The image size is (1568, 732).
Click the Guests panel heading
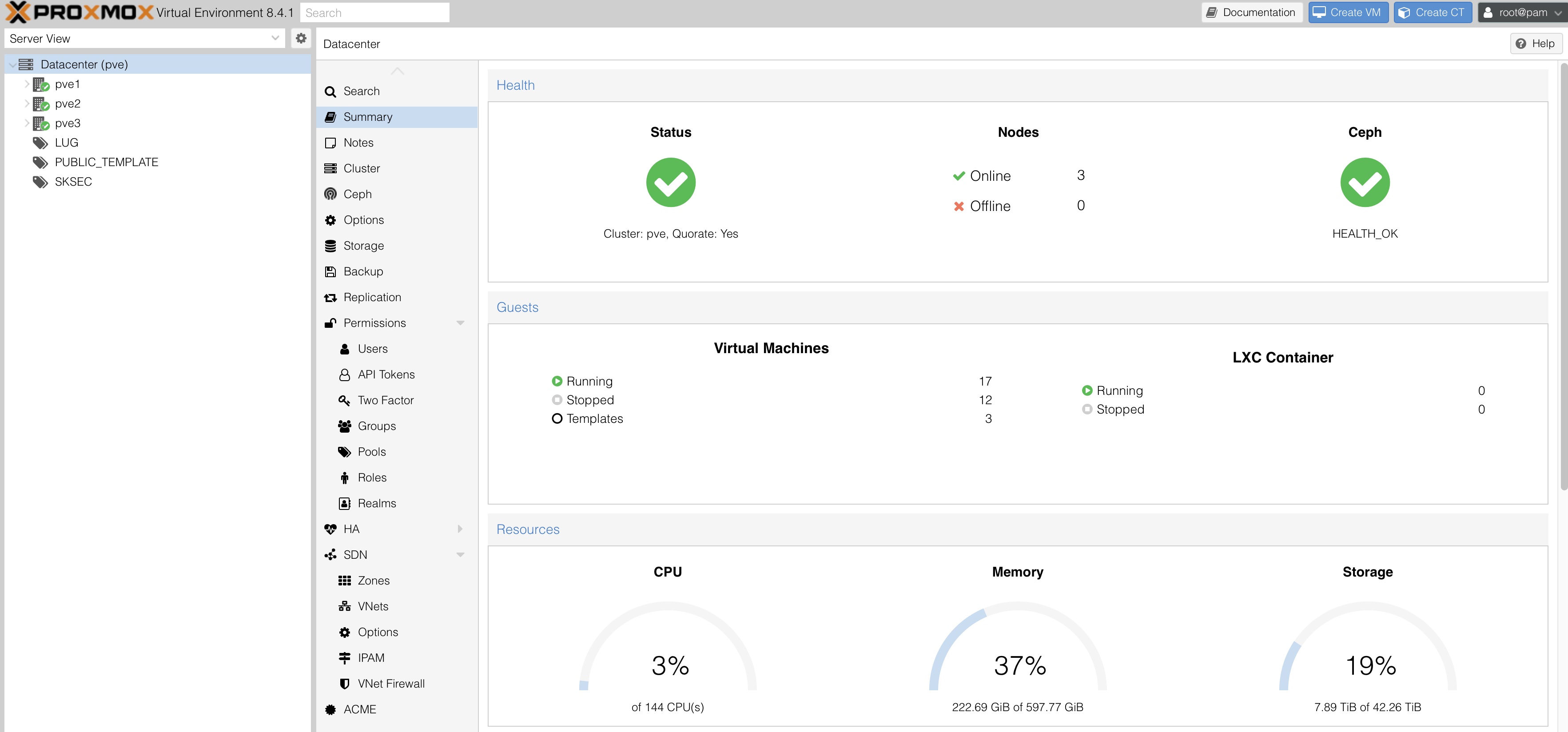pyautogui.click(x=517, y=307)
